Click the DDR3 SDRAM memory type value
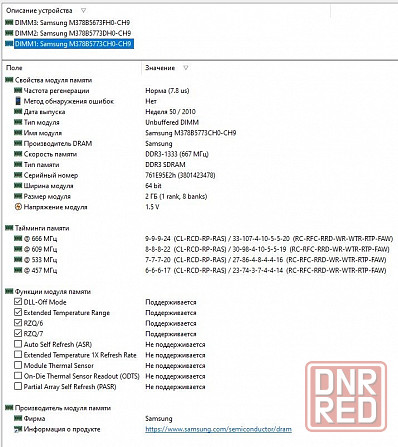This screenshot has width=398, height=447. pos(165,165)
